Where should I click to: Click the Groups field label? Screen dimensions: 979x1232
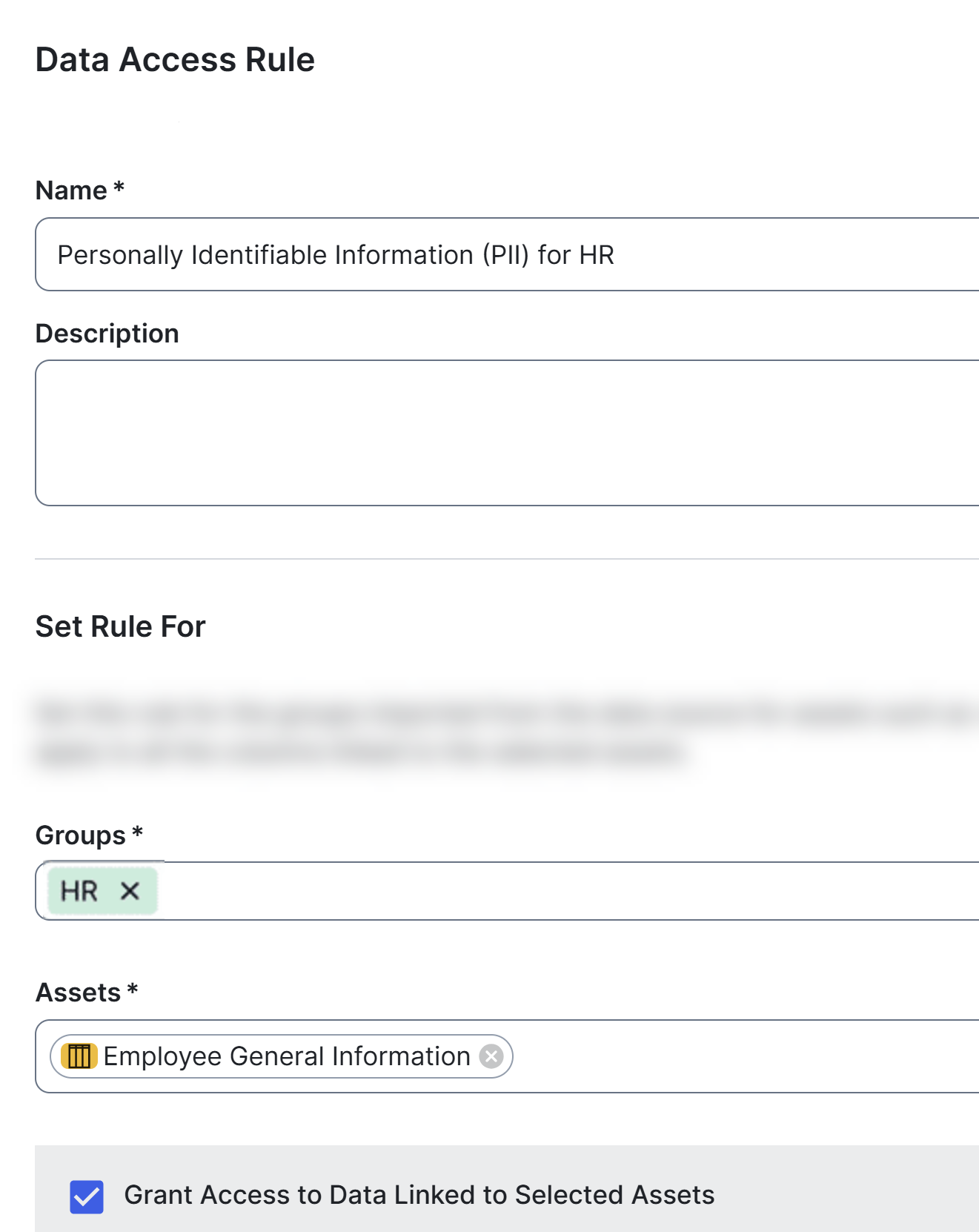pos(81,835)
